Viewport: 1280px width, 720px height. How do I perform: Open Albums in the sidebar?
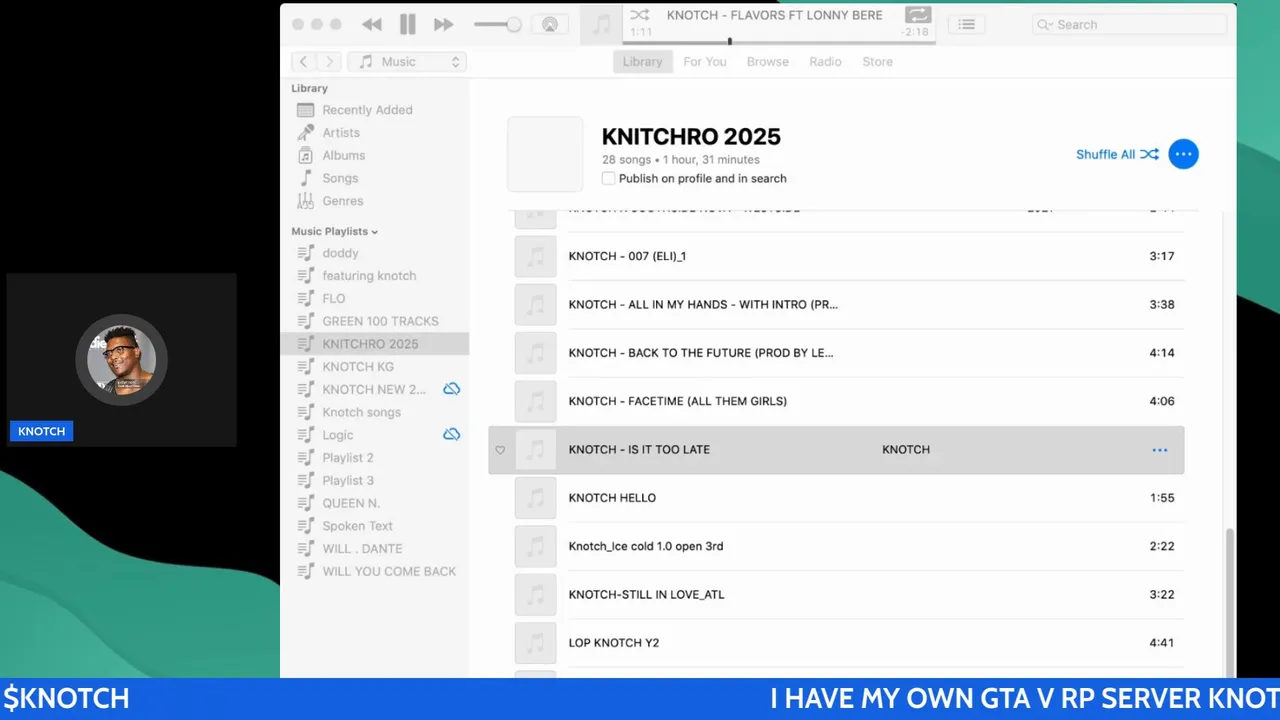click(x=344, y=156)
